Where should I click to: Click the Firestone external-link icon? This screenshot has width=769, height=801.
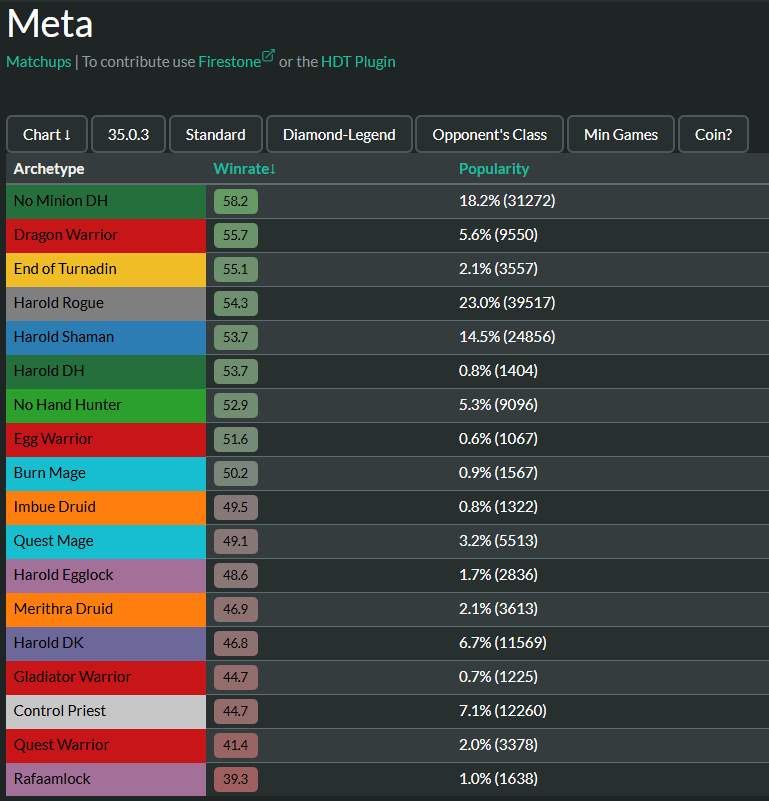click(x=268, y=55)
